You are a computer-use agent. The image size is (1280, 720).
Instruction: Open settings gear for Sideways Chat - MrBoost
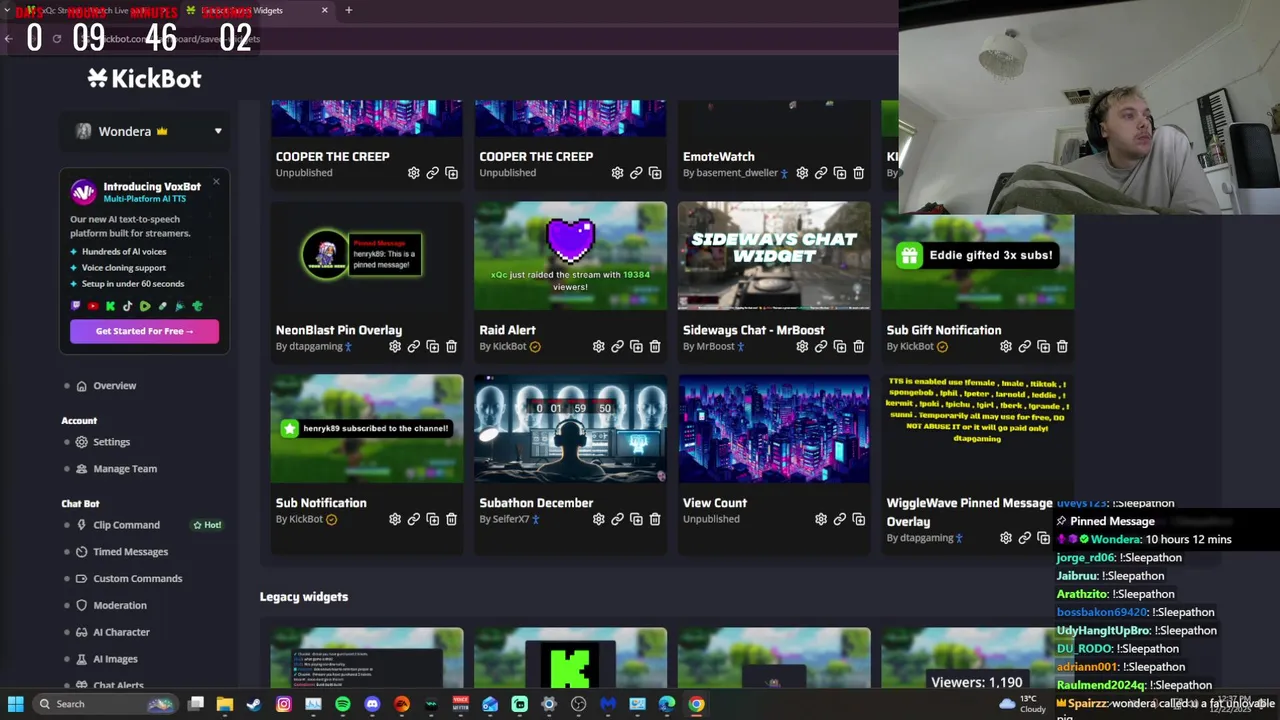tap(802, 346)
